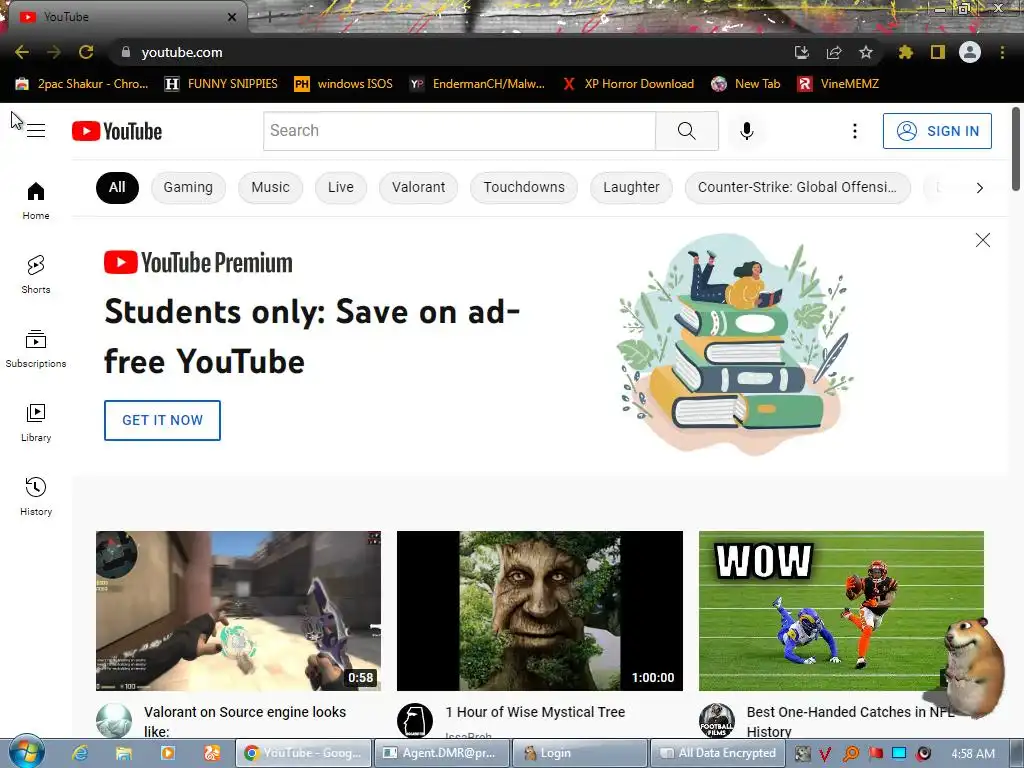Open a new browser tab
Screen dimensions: 1024x768
click(x=269, y=17)
